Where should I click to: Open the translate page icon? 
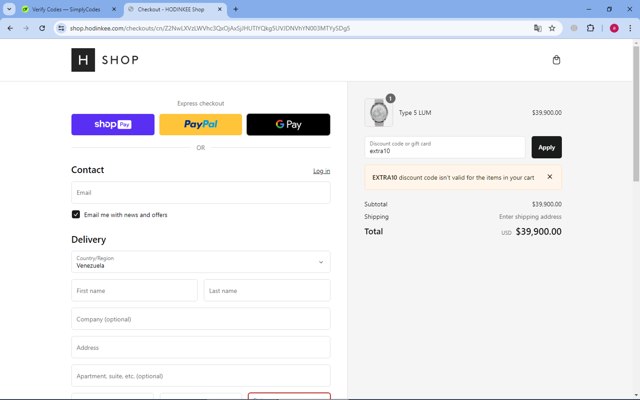538,28
